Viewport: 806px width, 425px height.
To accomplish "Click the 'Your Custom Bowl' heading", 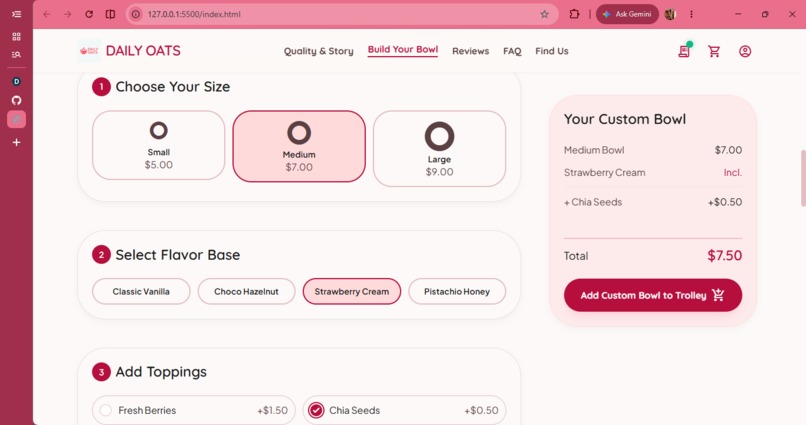I will coord(625,119).
